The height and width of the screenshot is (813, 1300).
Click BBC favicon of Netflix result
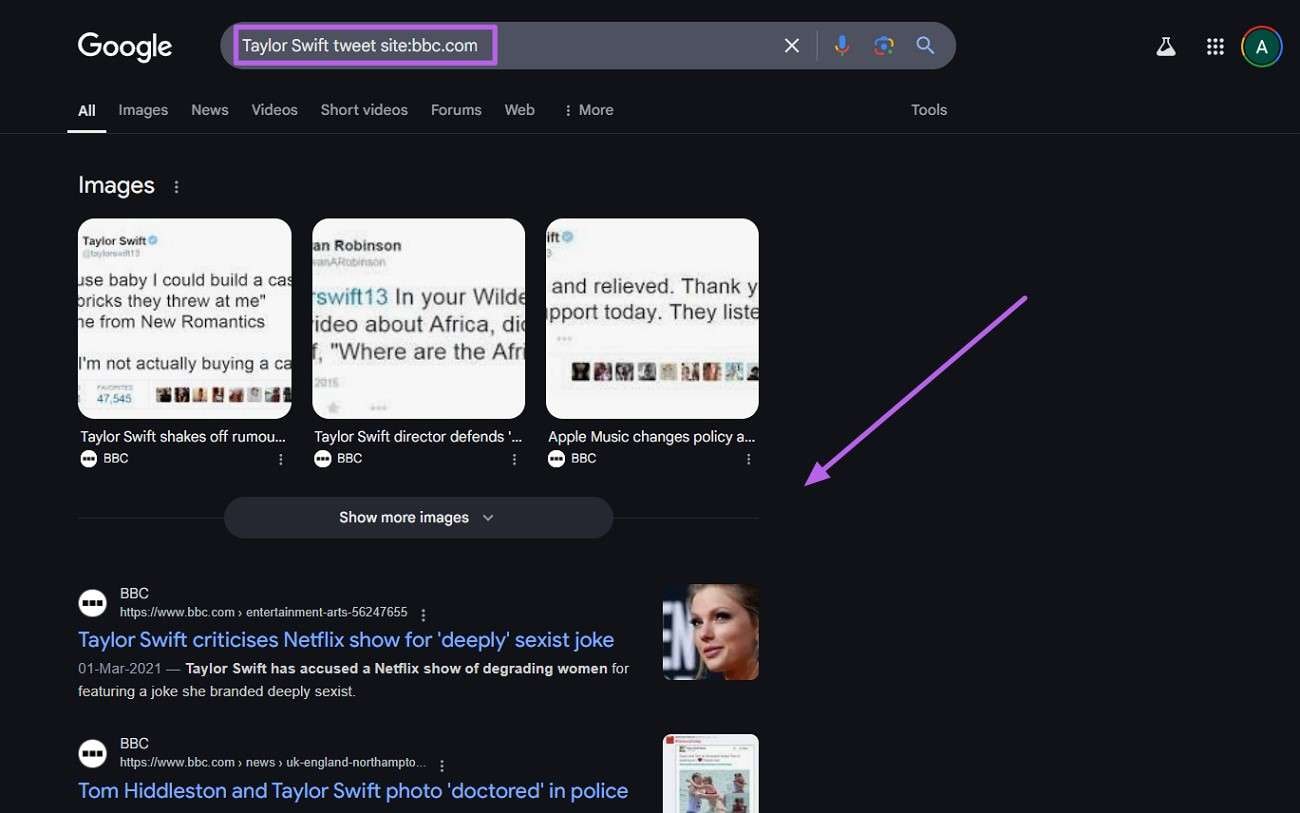point(93,603)
